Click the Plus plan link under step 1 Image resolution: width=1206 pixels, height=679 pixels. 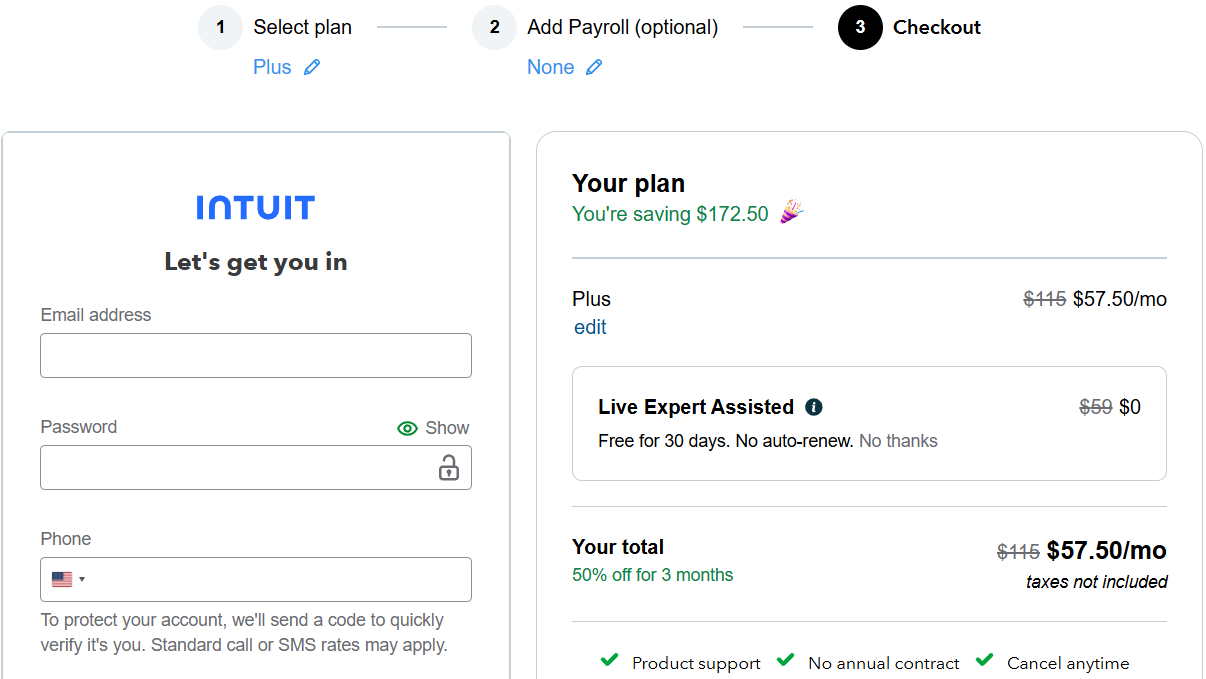[x=272, y=67]
